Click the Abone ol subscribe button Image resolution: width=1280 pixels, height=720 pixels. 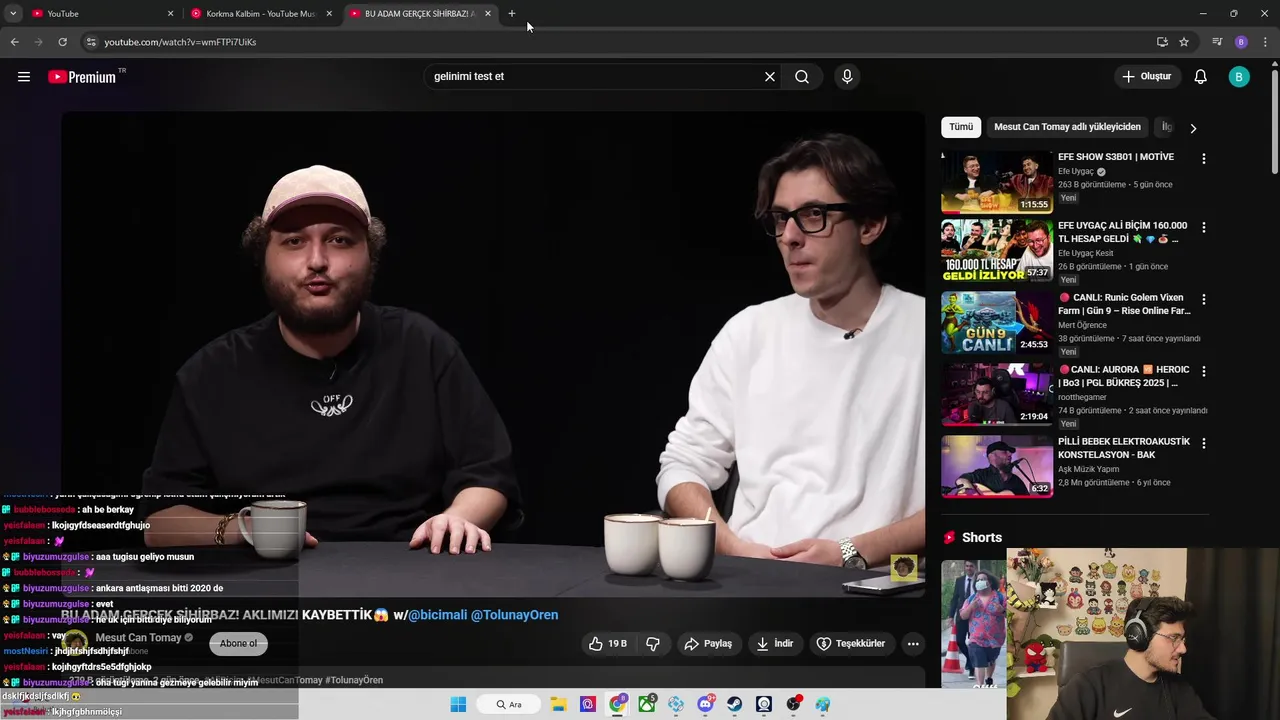point(238,644)
